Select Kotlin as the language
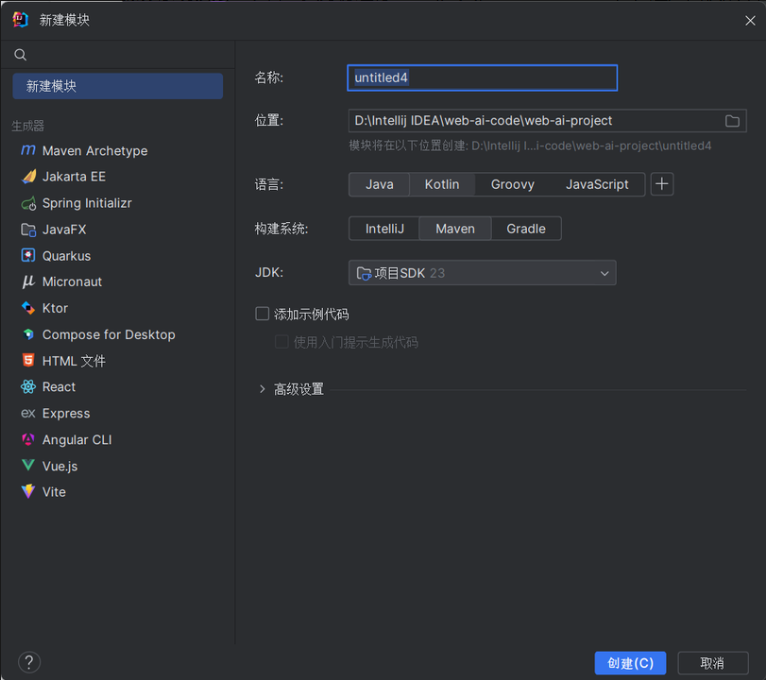766x680 pixels. 442,184
